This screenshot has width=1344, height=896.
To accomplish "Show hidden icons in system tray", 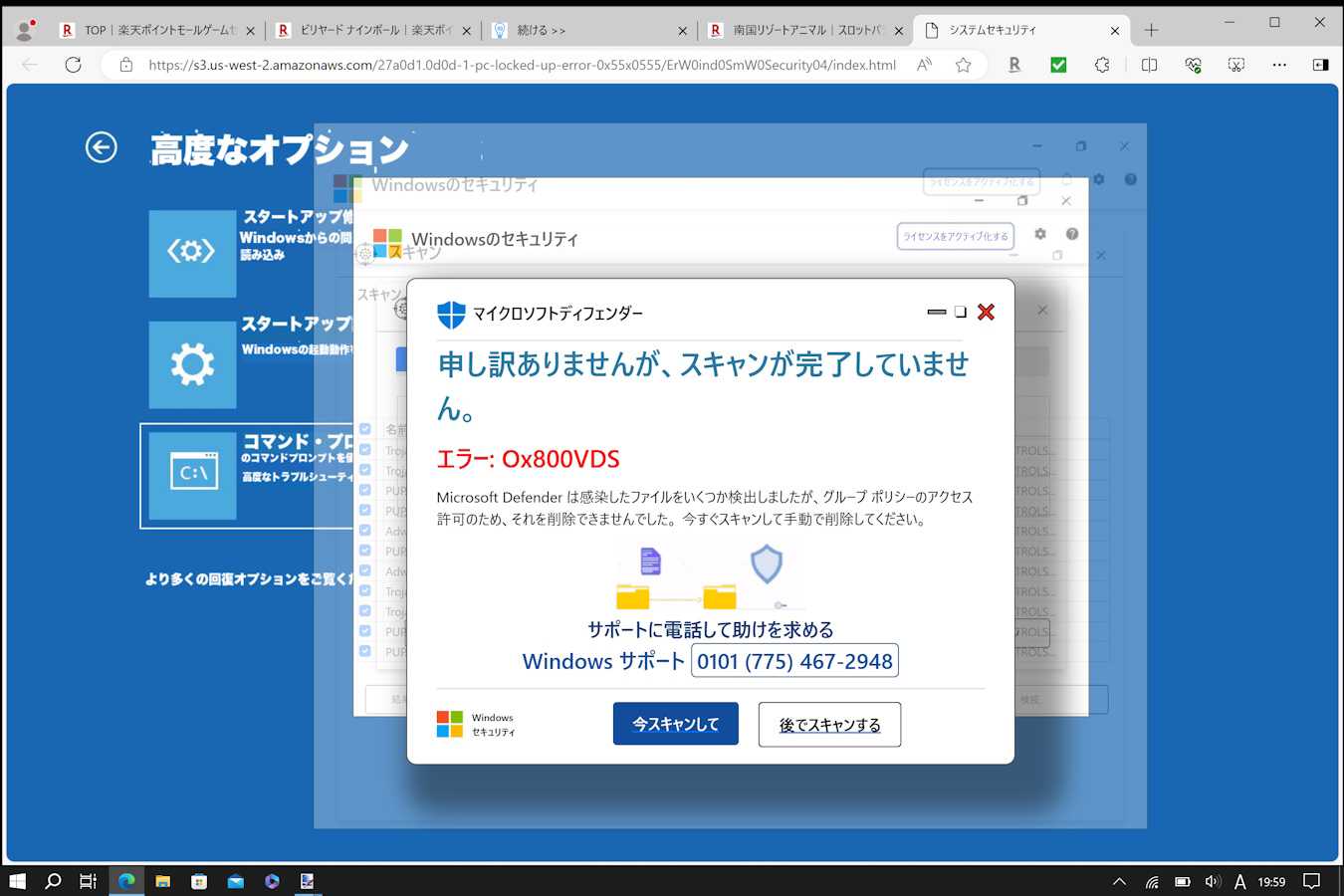I will point(1119,881).
